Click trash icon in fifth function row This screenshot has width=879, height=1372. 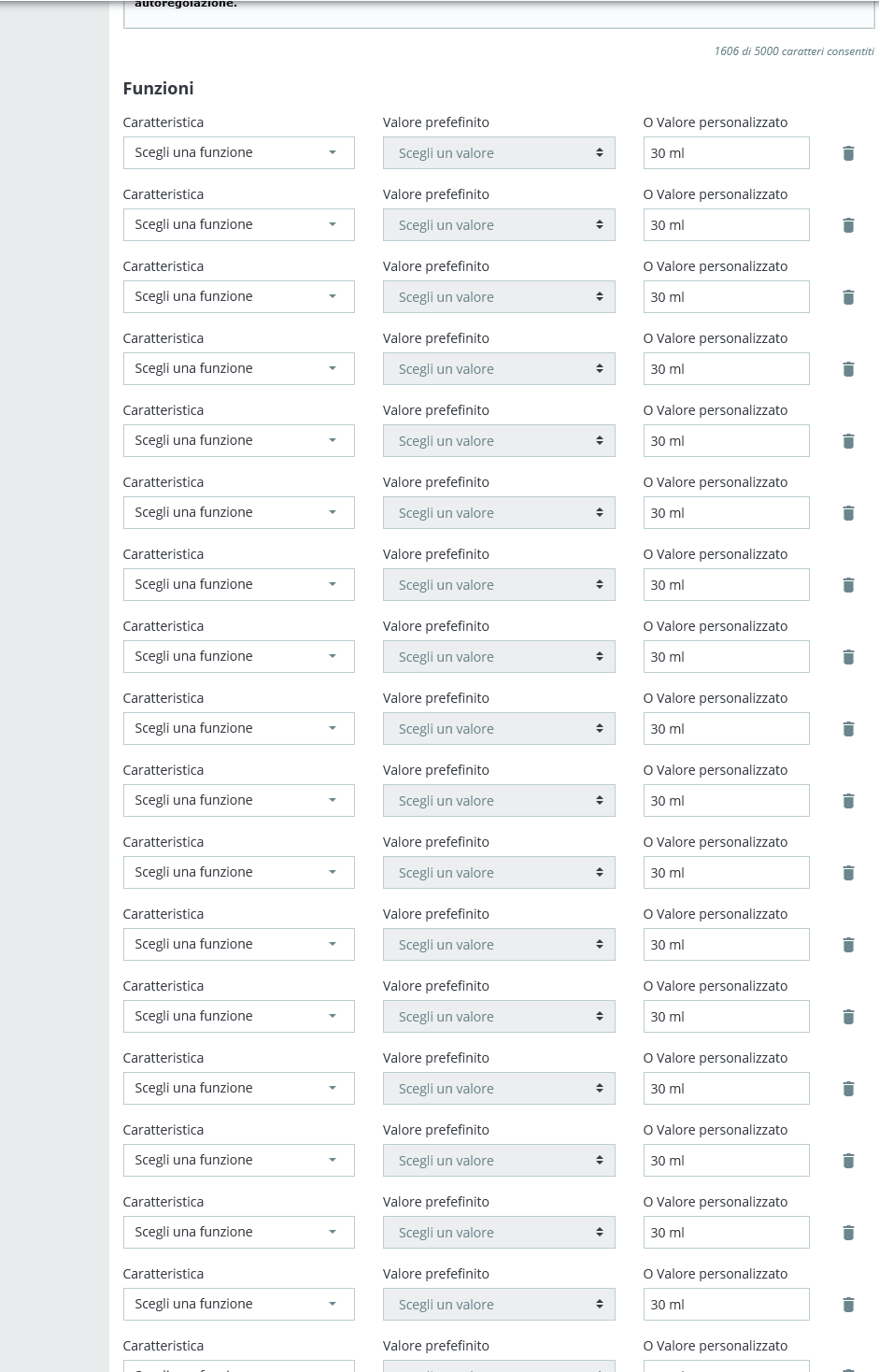[x=848, y=441]
